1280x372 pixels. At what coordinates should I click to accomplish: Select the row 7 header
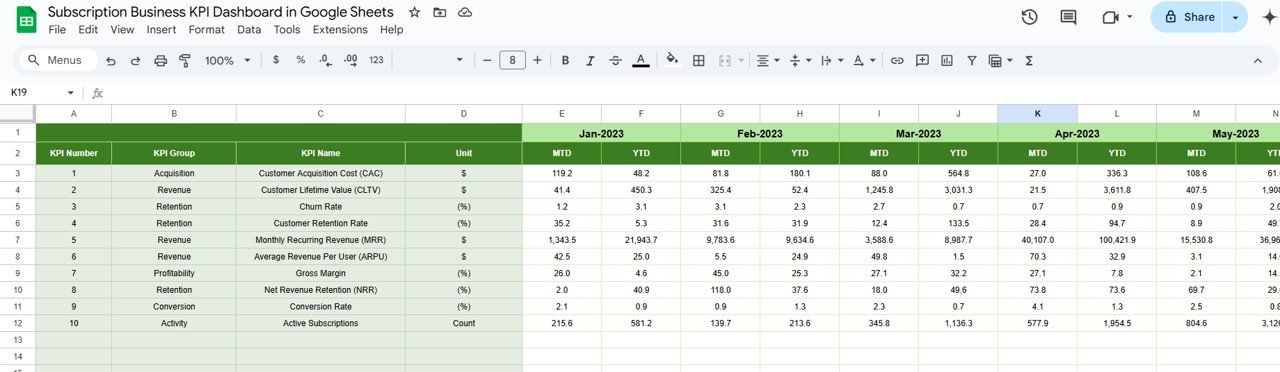pos(17,241)
